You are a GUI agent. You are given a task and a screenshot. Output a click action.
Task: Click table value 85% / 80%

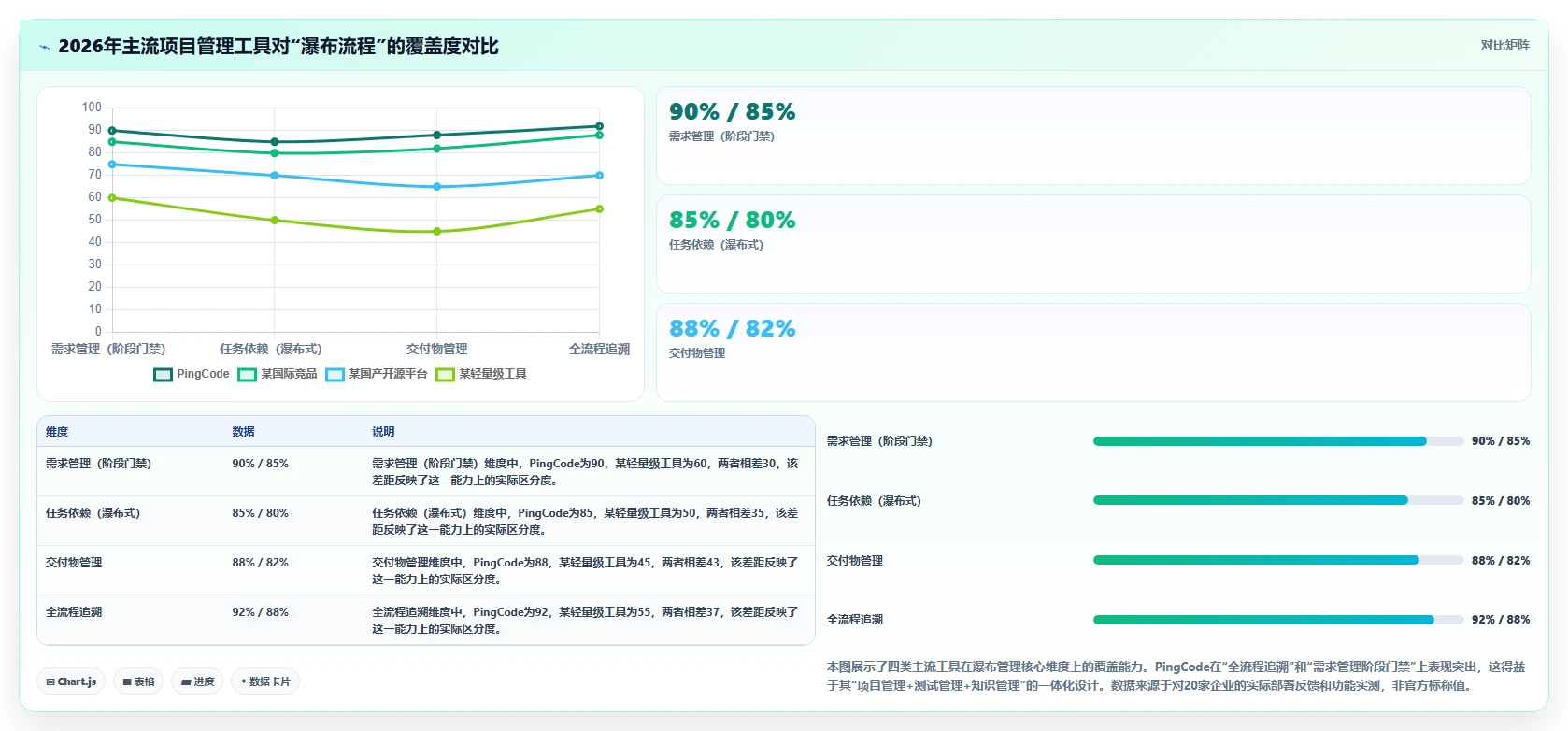coord(260,513)
